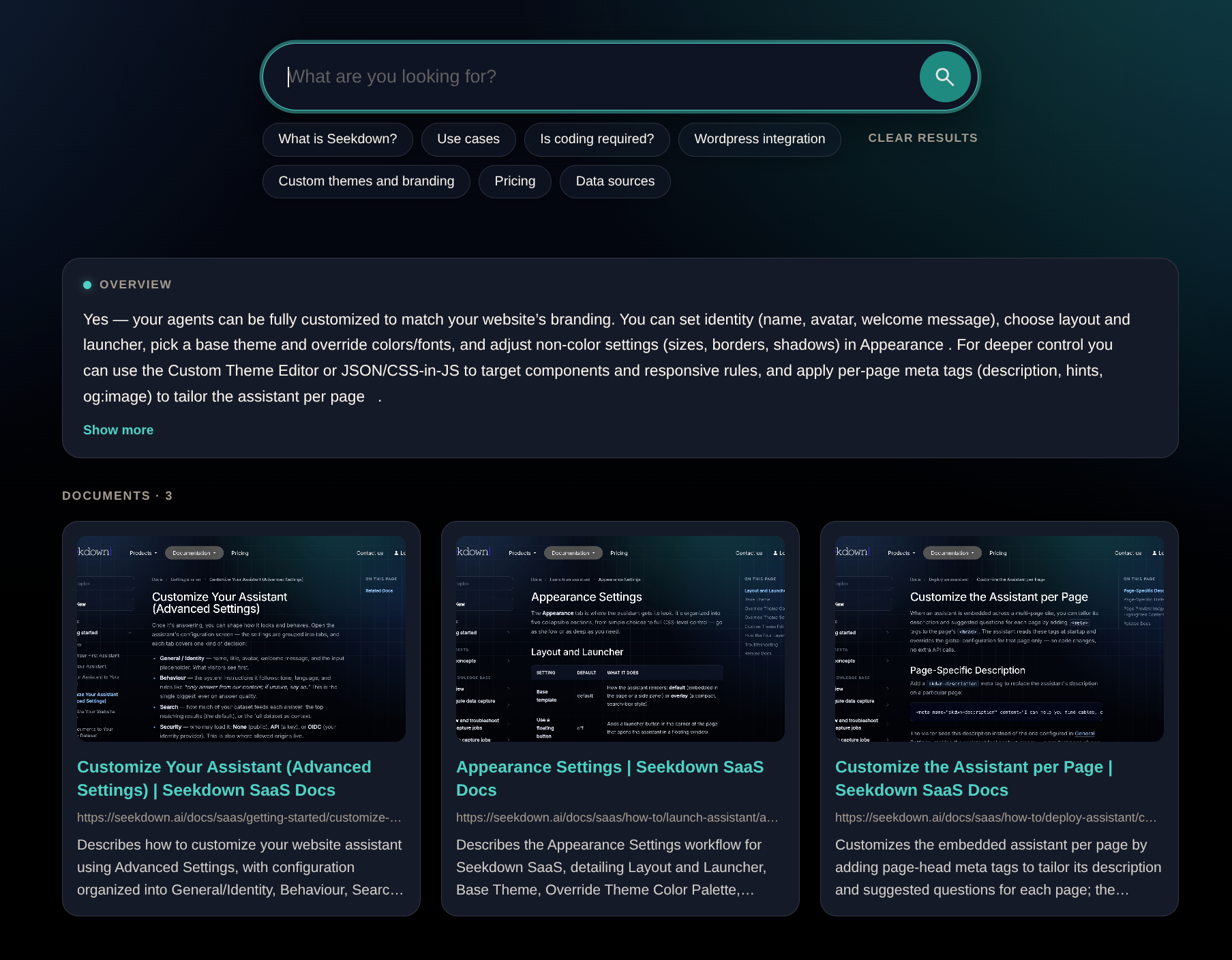Pick the 'Is coding required?' chip
This screenshot has height=960, width=1232.
(597, 139)
